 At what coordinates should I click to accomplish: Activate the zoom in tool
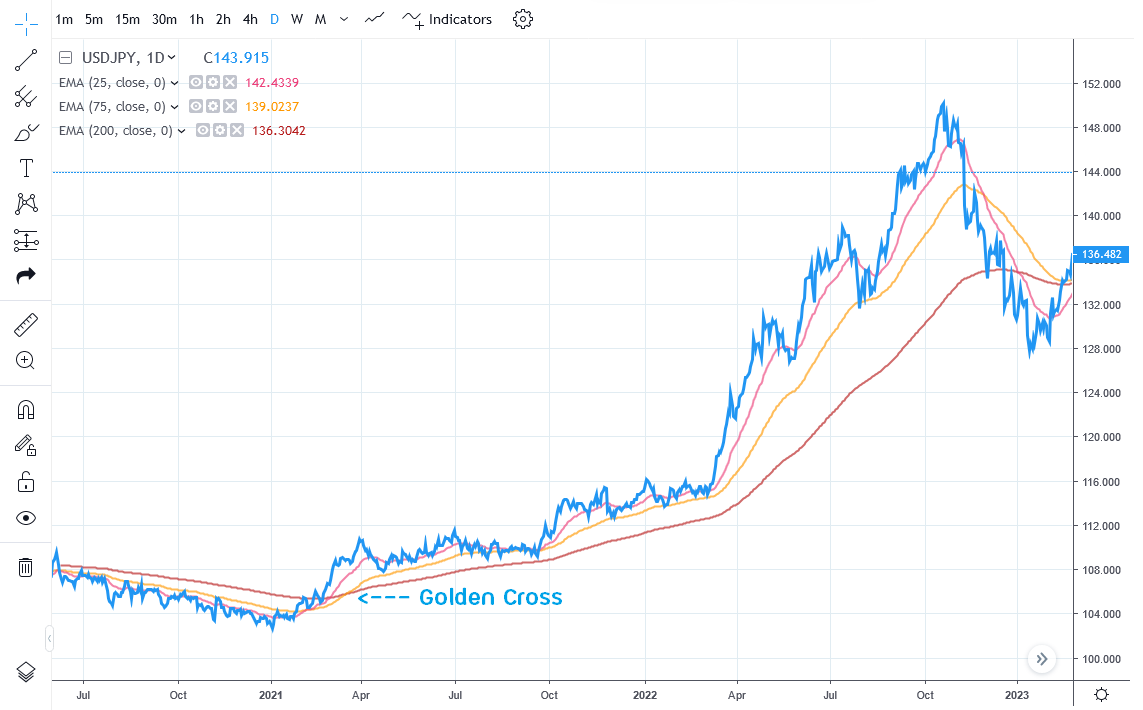point(26,361)
